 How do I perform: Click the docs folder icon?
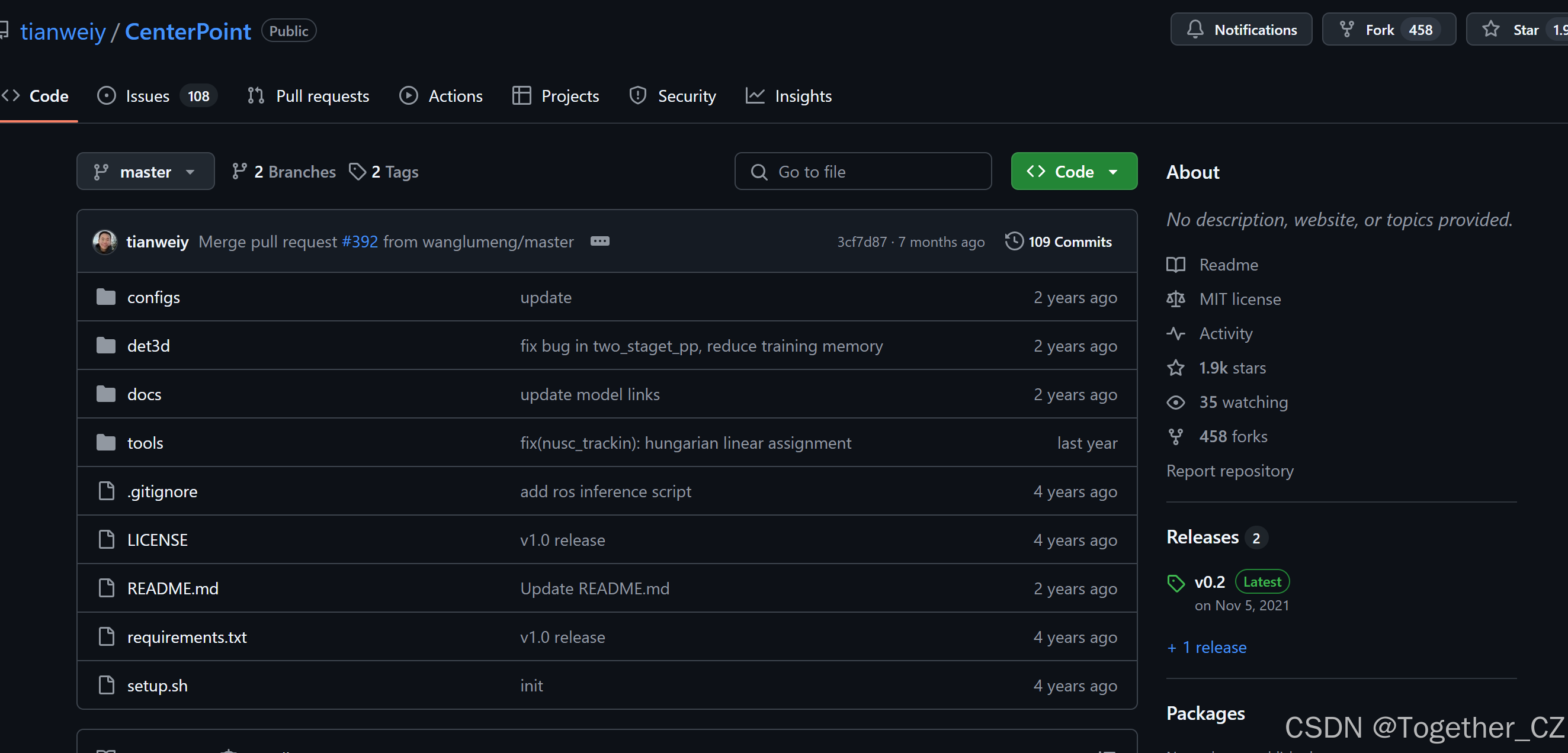[106, 394]
